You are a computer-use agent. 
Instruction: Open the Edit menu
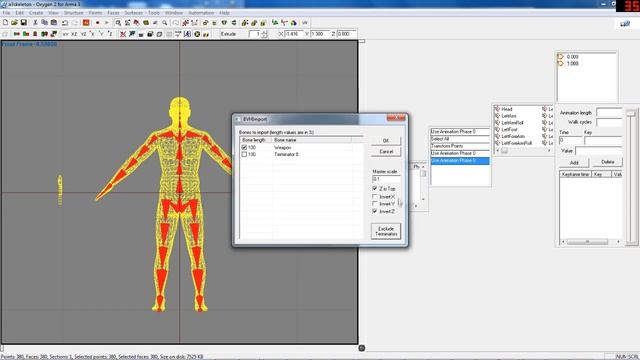pos(20,13)
